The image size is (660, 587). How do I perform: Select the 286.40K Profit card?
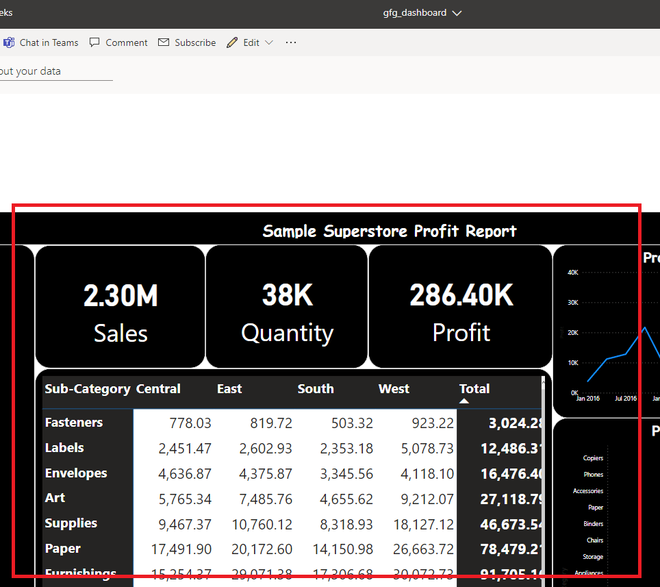[461, 308]
